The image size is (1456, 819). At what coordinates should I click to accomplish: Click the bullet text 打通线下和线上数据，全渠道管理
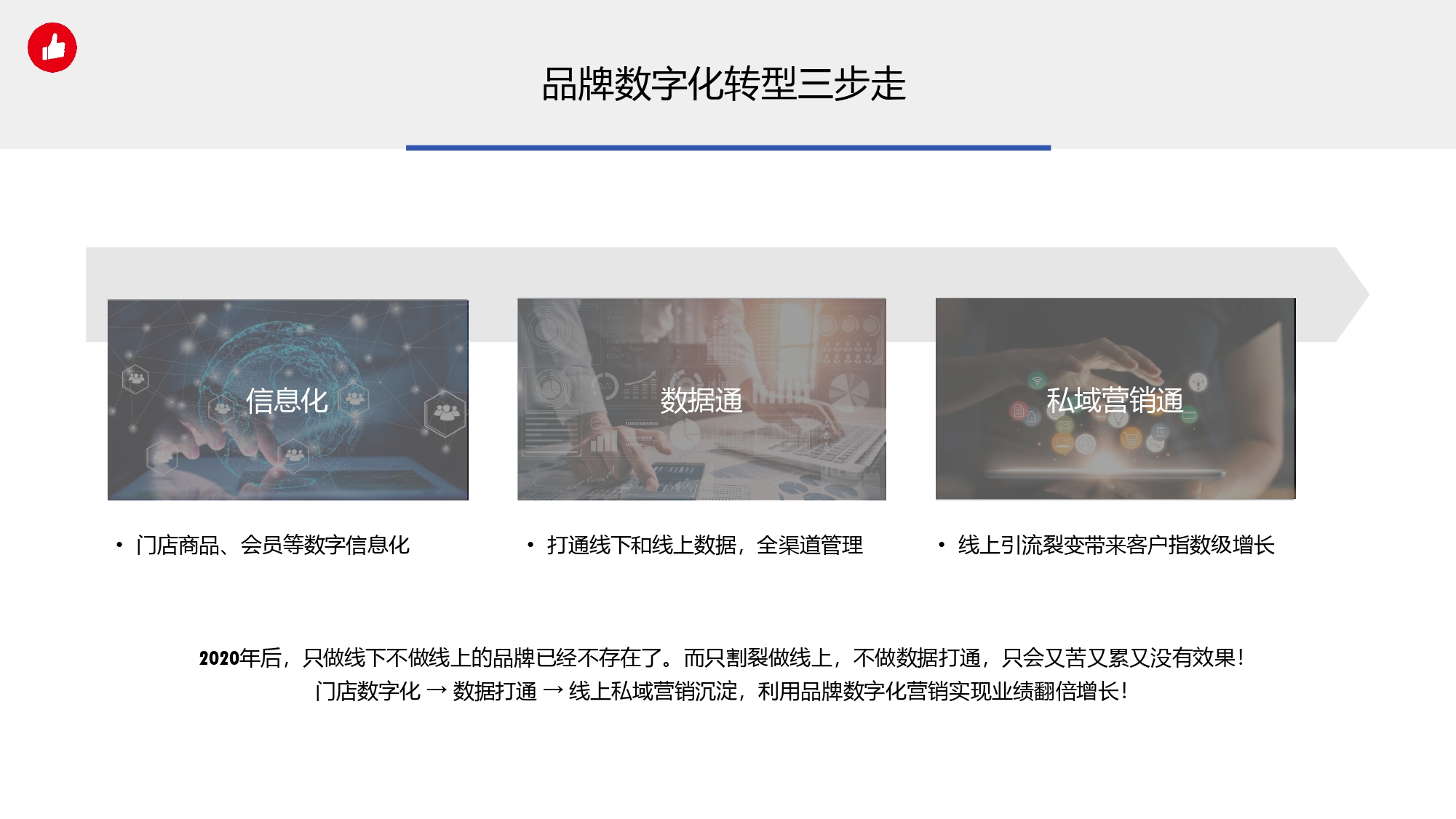pos(704,545)
